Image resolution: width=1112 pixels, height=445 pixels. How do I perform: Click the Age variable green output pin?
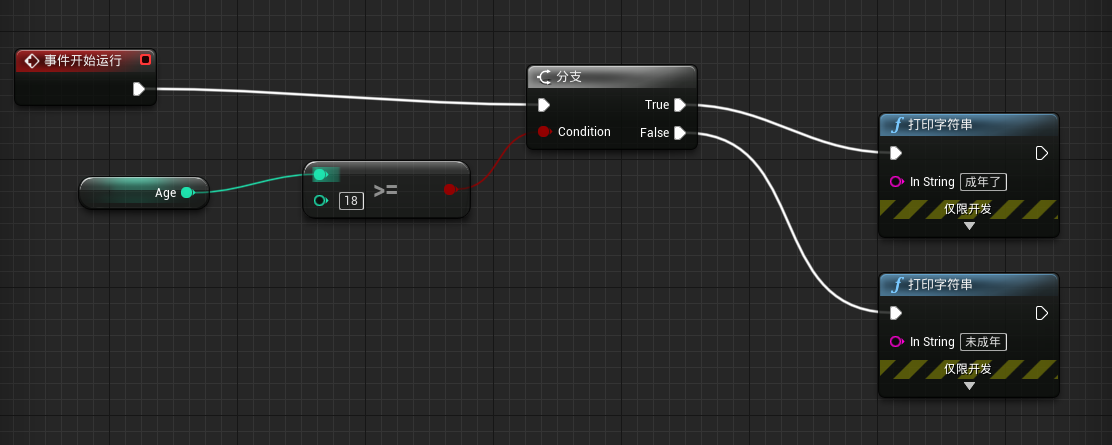[187, 192]
